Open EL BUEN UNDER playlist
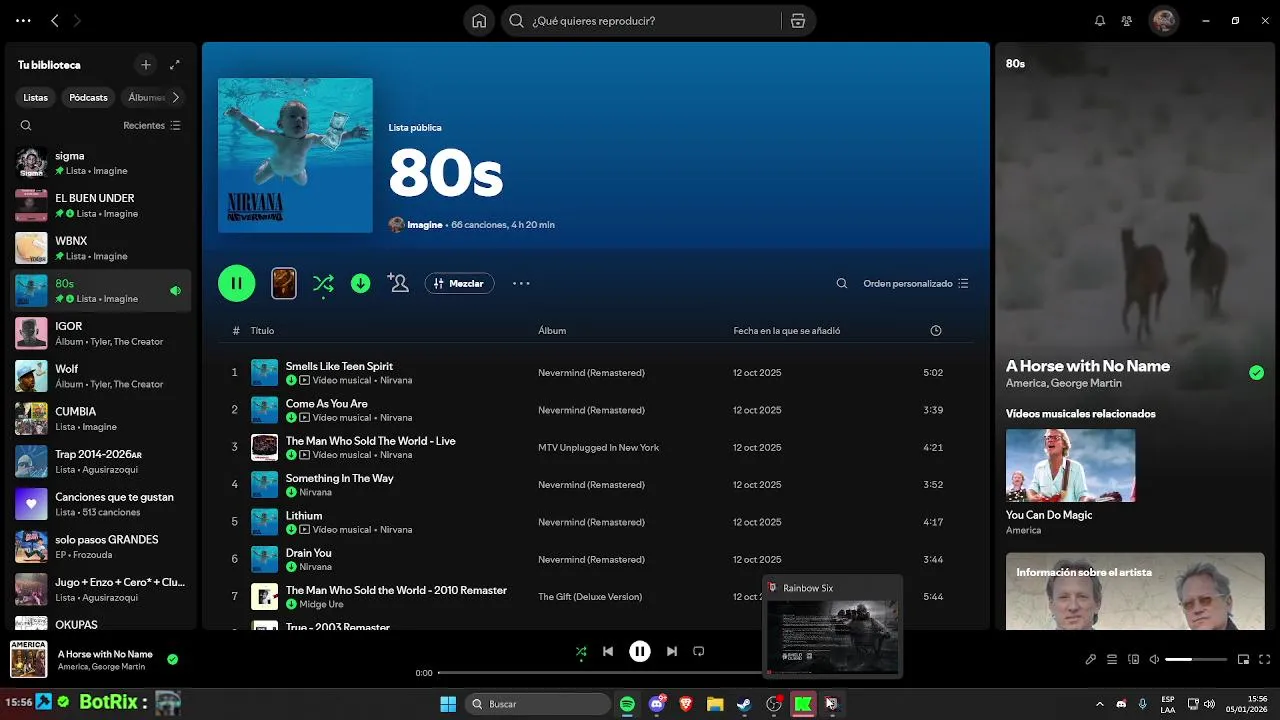Screen dimensions: 1280x720 pyautogui.click(x=100, y=205)
